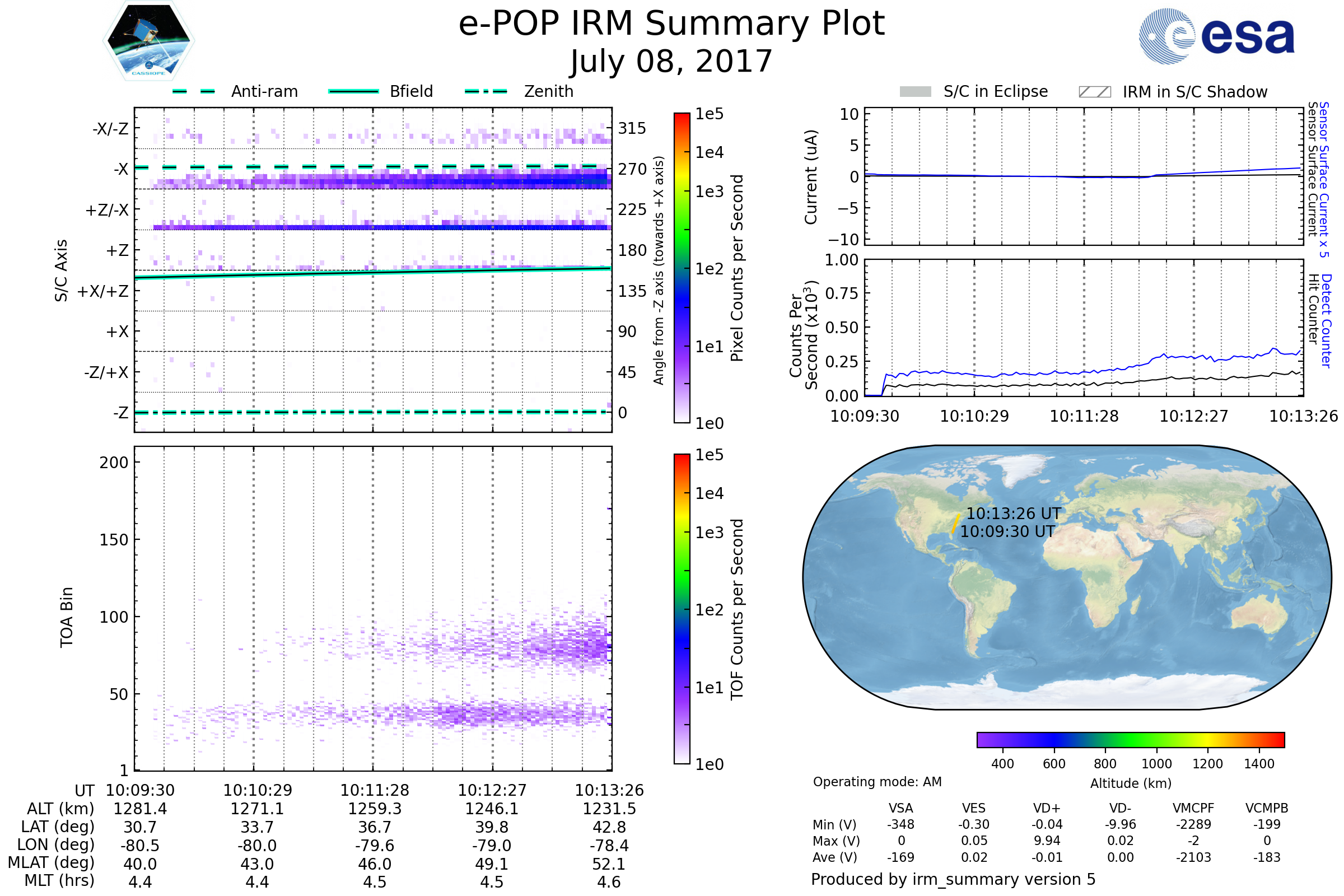Screen dimensions: 1344x896
Task: Click the S/C in Eclipse gray swatch
Action: pos(915,92)
